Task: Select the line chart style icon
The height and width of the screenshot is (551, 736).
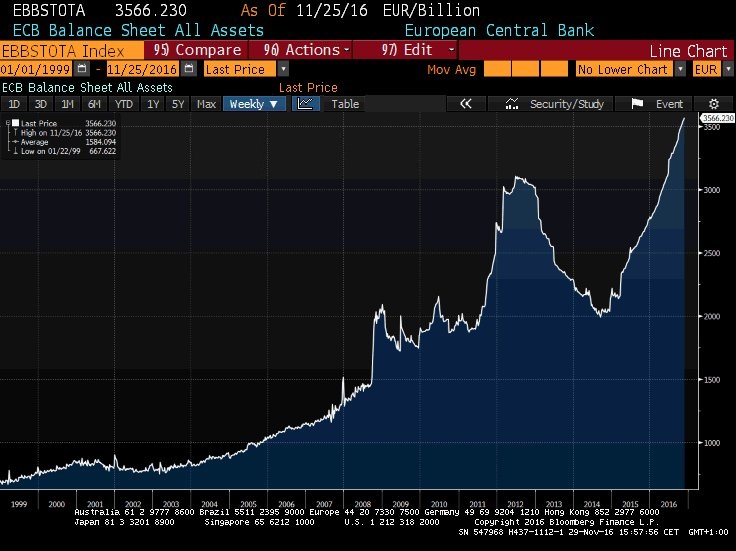Action: [x=306, y=104]
